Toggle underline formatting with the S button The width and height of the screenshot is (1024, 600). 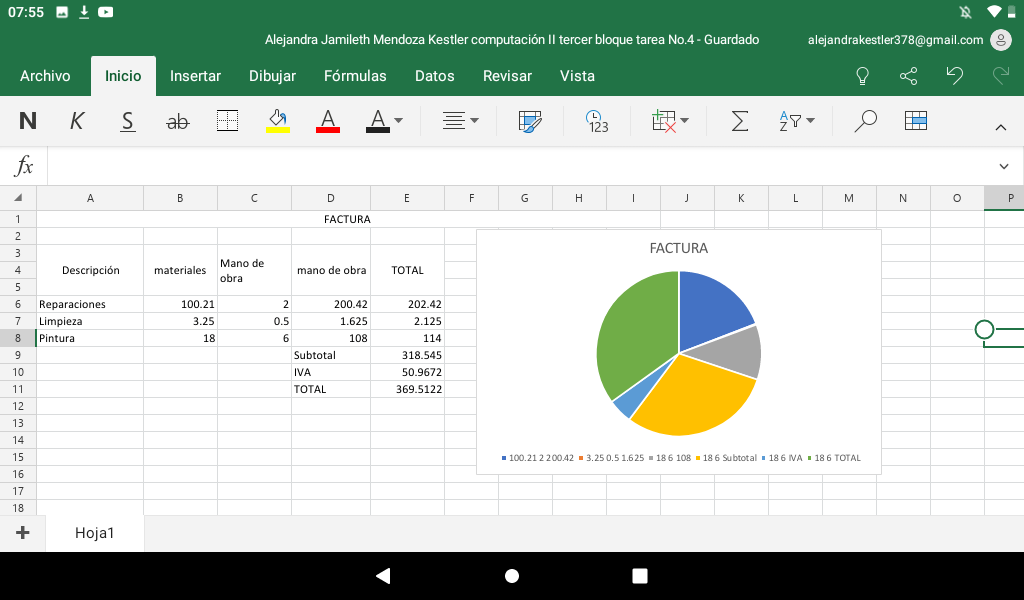[x=127, y=121]
